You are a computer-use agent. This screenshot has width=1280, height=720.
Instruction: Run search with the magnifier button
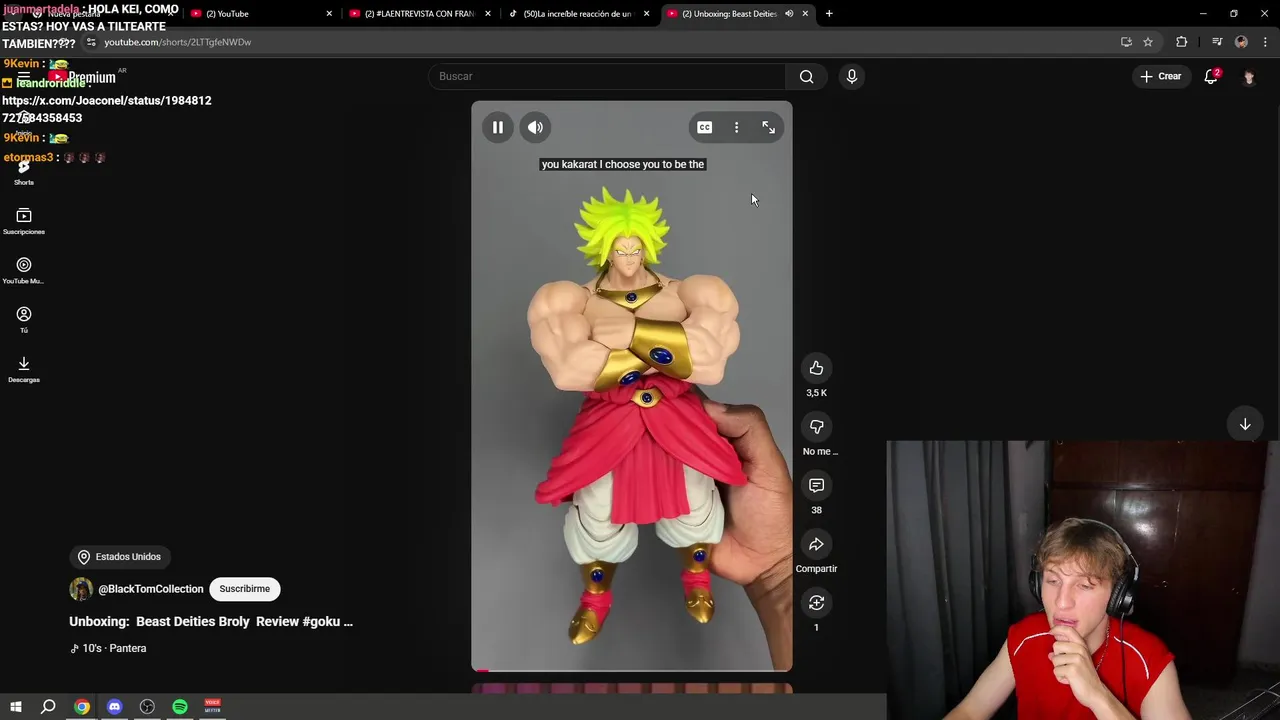(806, 76)
